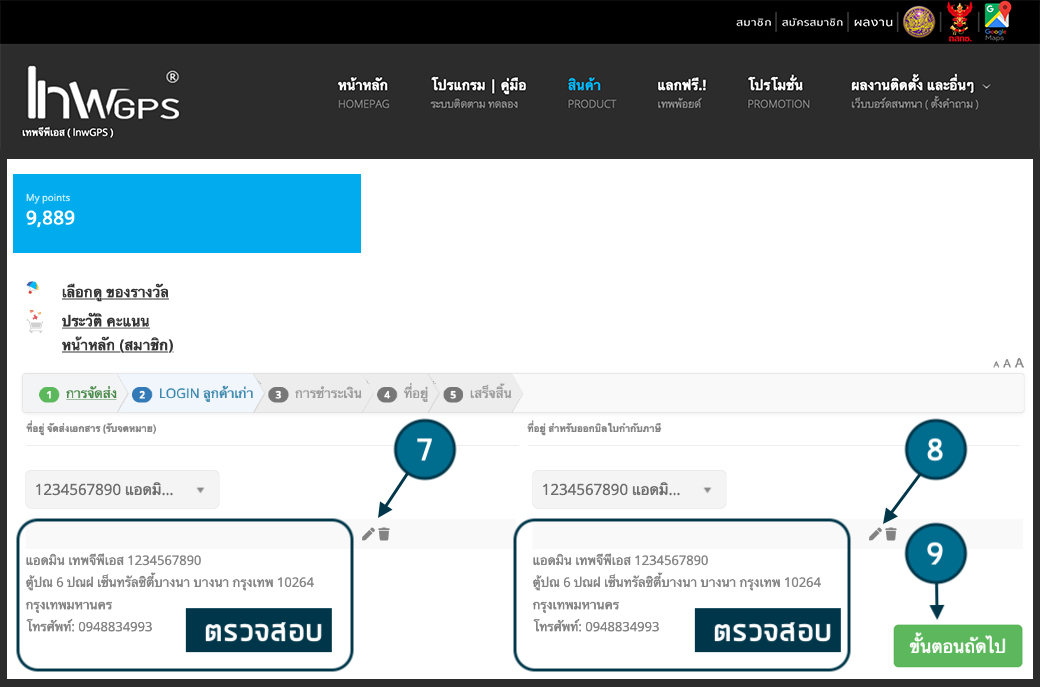This screenshot has height=687, width=1040.
Task: Open the tax invoice address dropdown
Action: pos(629,490)
